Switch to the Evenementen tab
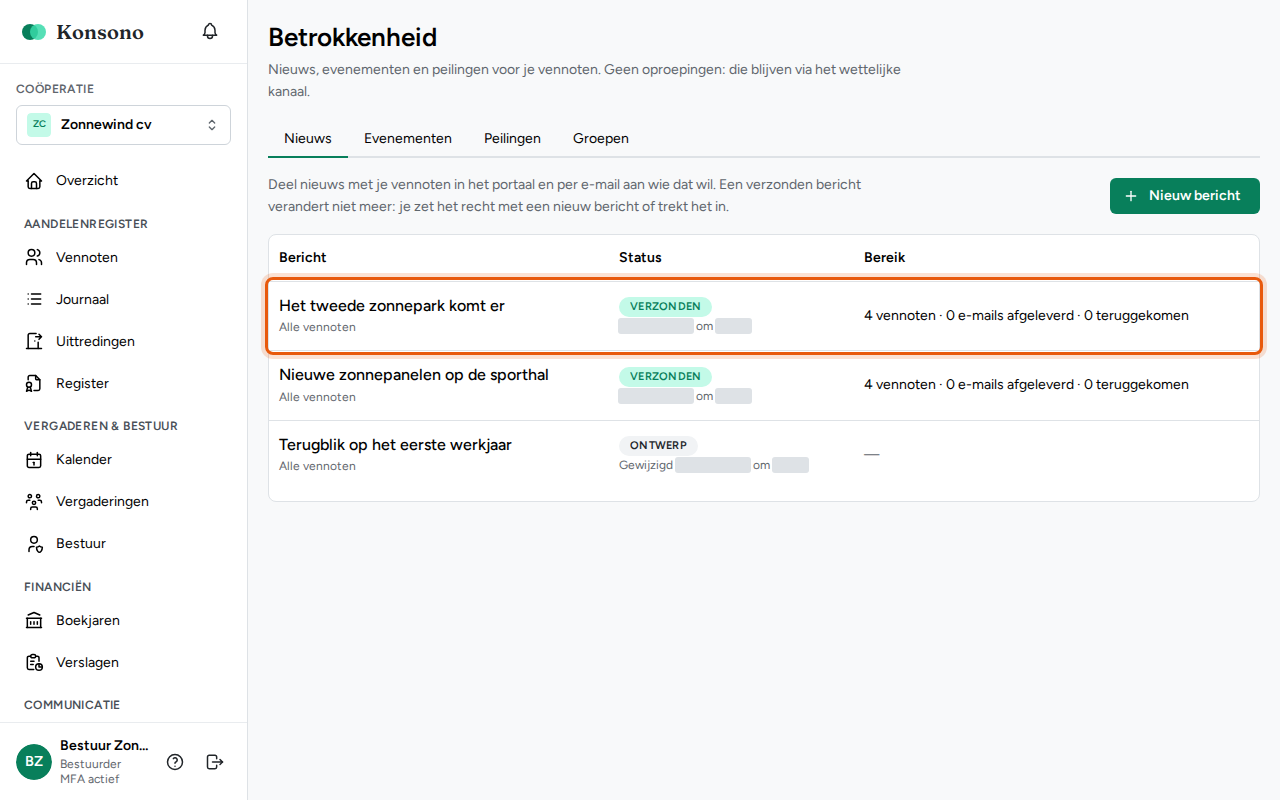The width and height of the screenshot is (1280, 800). pyautogui.click(x=408, y=139)
